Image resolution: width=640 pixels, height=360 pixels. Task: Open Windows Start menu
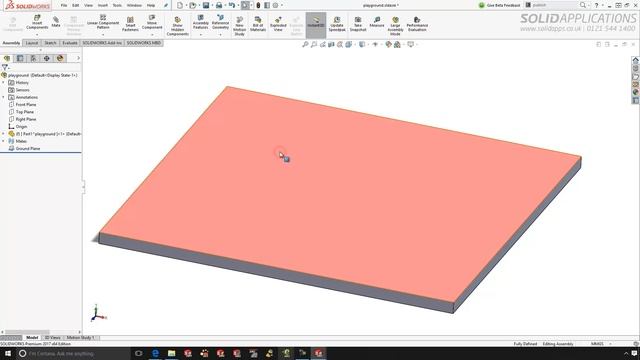[x=7, y=353]
